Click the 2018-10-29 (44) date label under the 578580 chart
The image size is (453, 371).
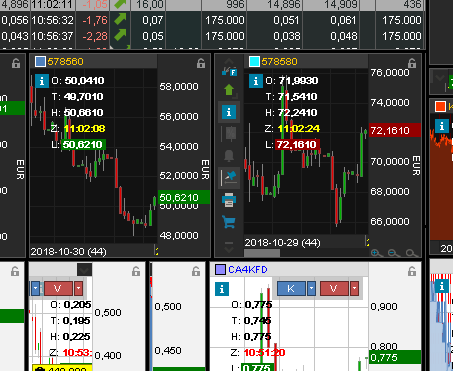[x=282, y=243]
